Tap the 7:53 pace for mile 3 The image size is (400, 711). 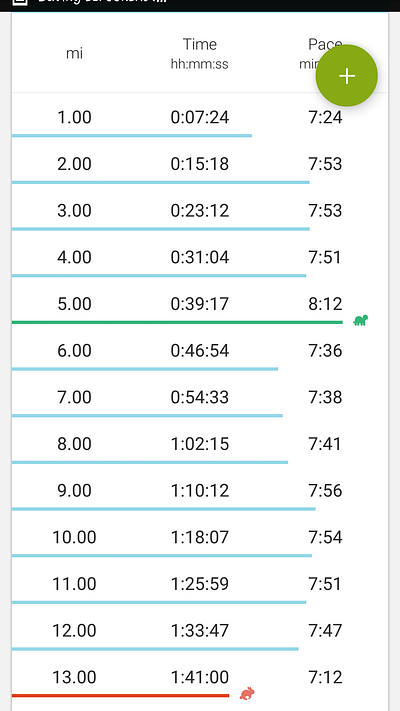[x=325, y=210]
